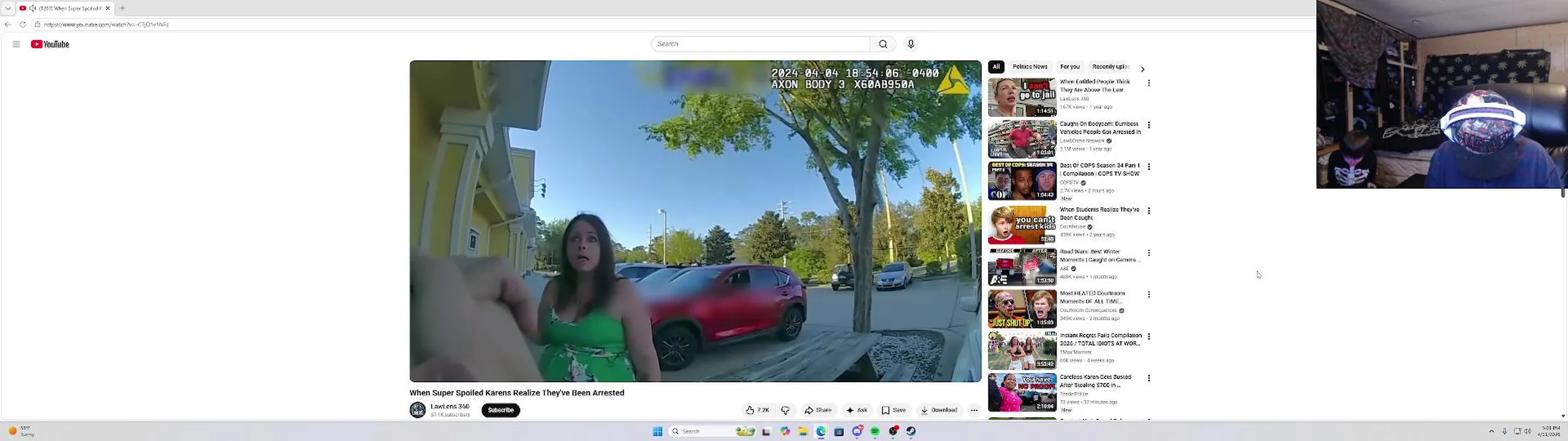Click the Windows taskbar Search box
This screenshot has width=1568, height=441.
pyautogui.click(x=712, y=432)
